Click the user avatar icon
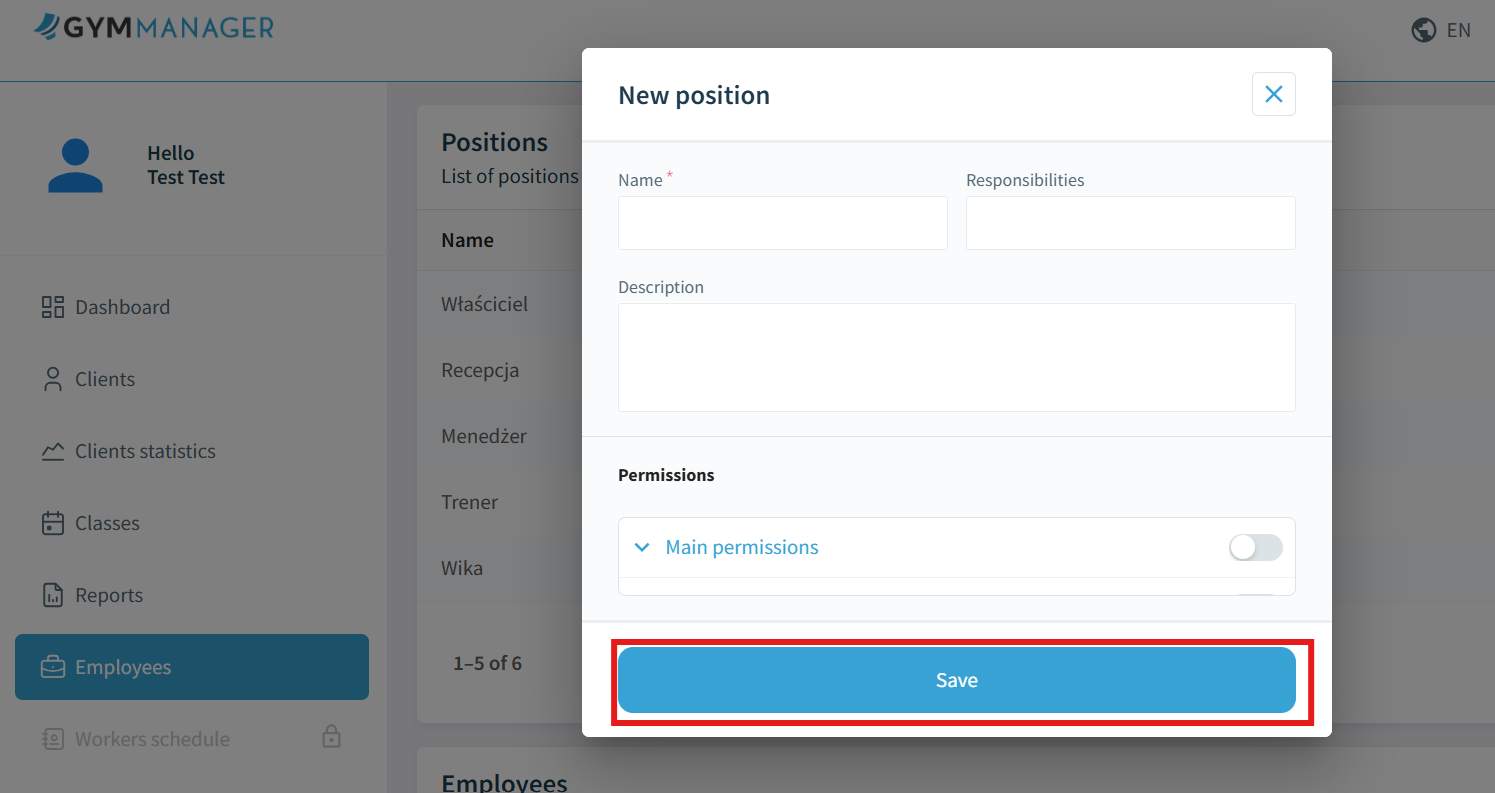The width and height of the screenshot is (1495, 793). 75,166
